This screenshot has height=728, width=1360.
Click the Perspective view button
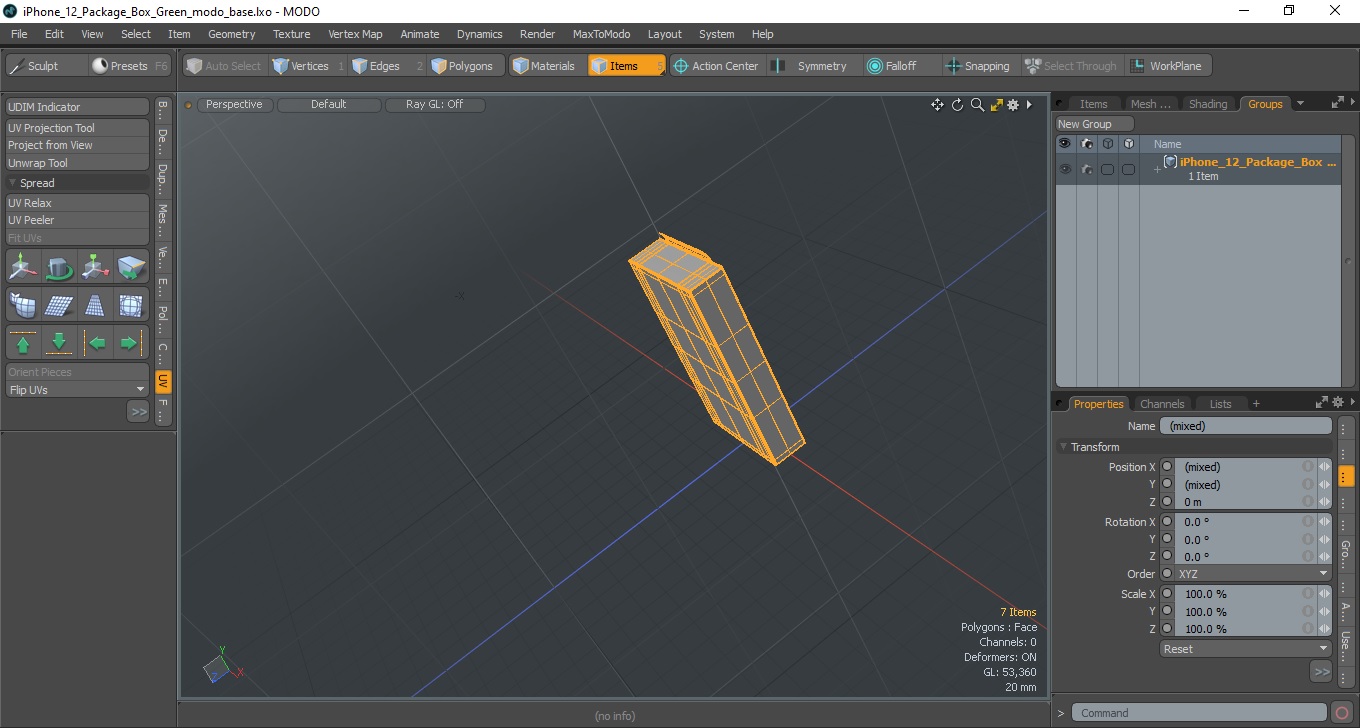click(x=234, y=104)
